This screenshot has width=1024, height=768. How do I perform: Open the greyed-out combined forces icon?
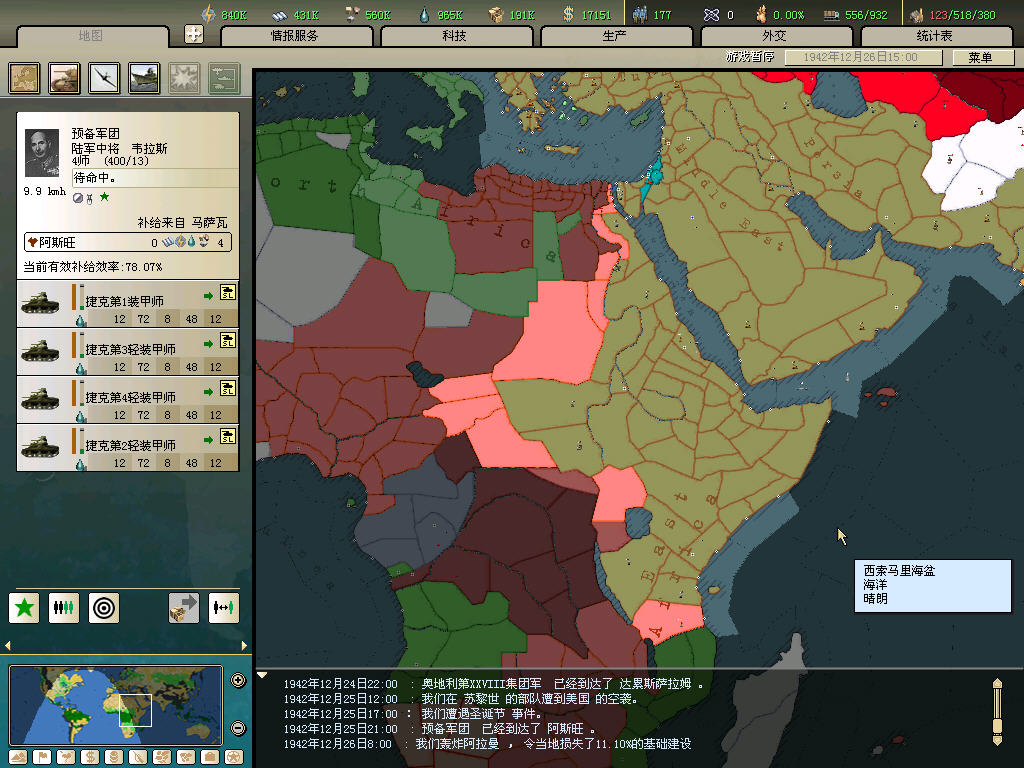pos(224,78)
